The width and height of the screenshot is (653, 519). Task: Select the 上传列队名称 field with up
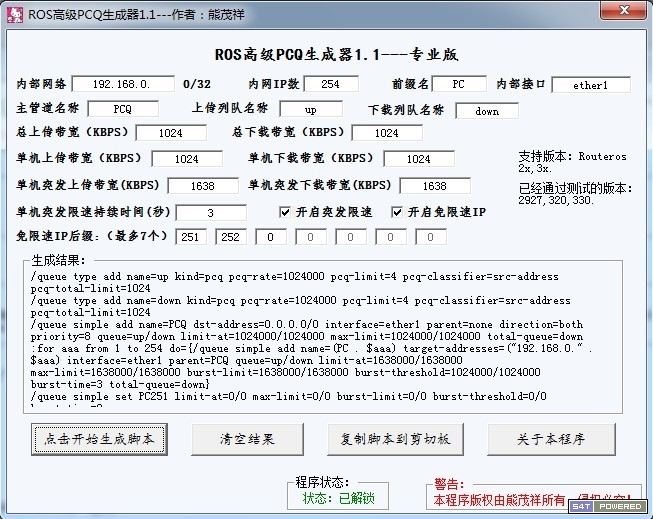click(310, 108)
